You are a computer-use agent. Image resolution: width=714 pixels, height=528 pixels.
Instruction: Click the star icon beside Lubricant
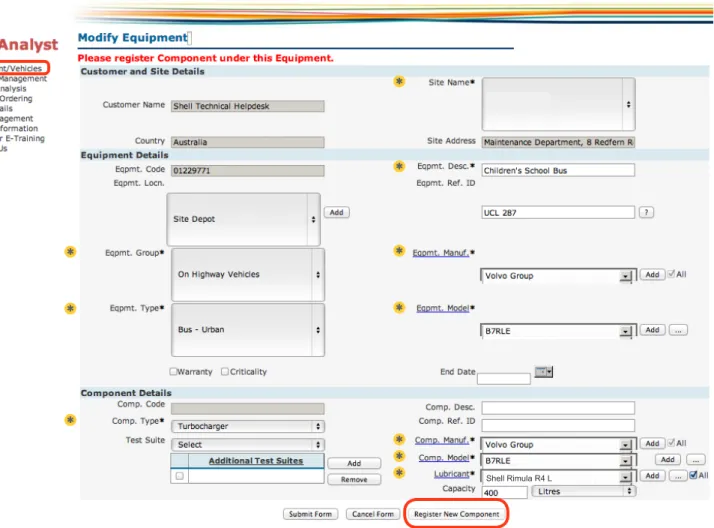399,472
